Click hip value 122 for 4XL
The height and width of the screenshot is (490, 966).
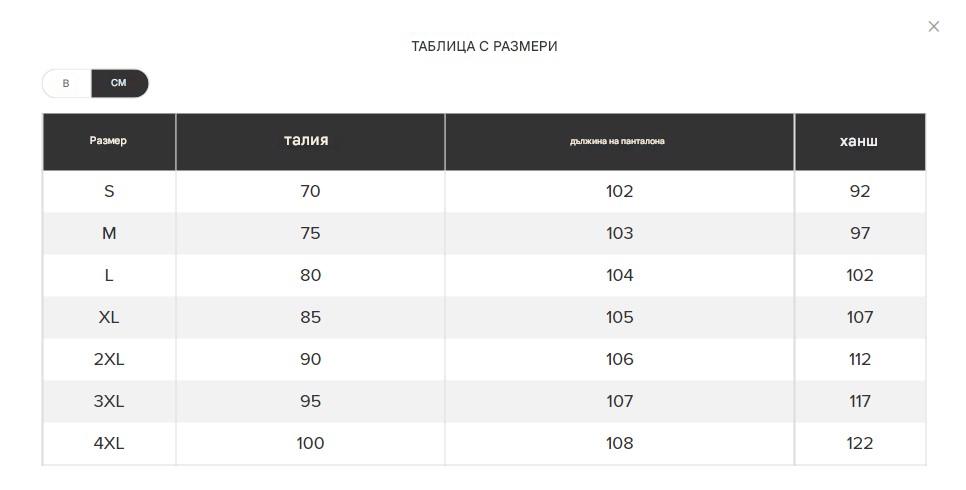click(x=859, y=443)
